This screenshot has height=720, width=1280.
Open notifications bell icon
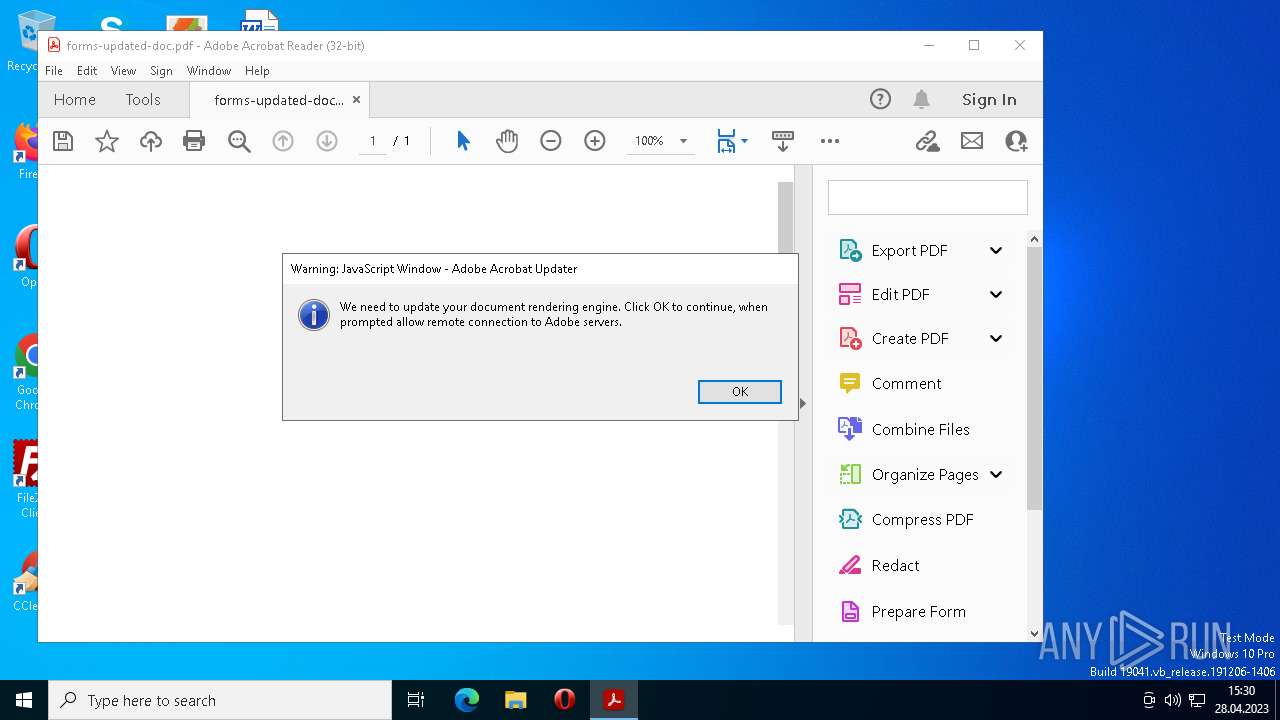[x=921, y=99]
